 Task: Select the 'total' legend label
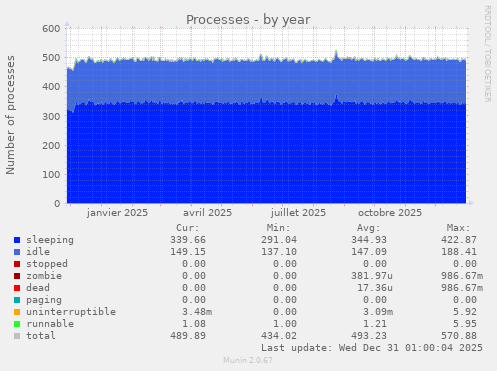(41, 336)
